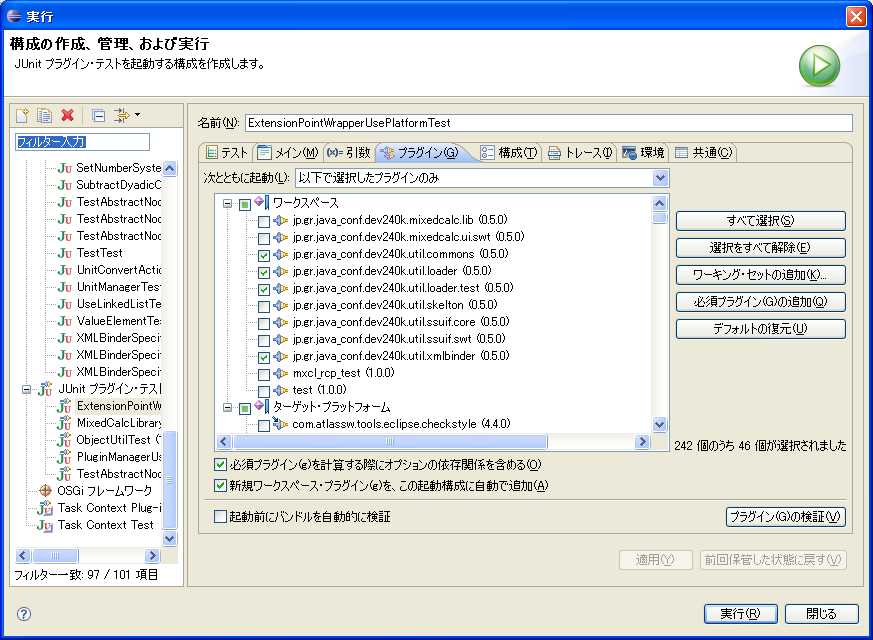This screenshot has height=640, width=873.
Task: Collapse all launch configuration categories
Action: pos(97,115)
